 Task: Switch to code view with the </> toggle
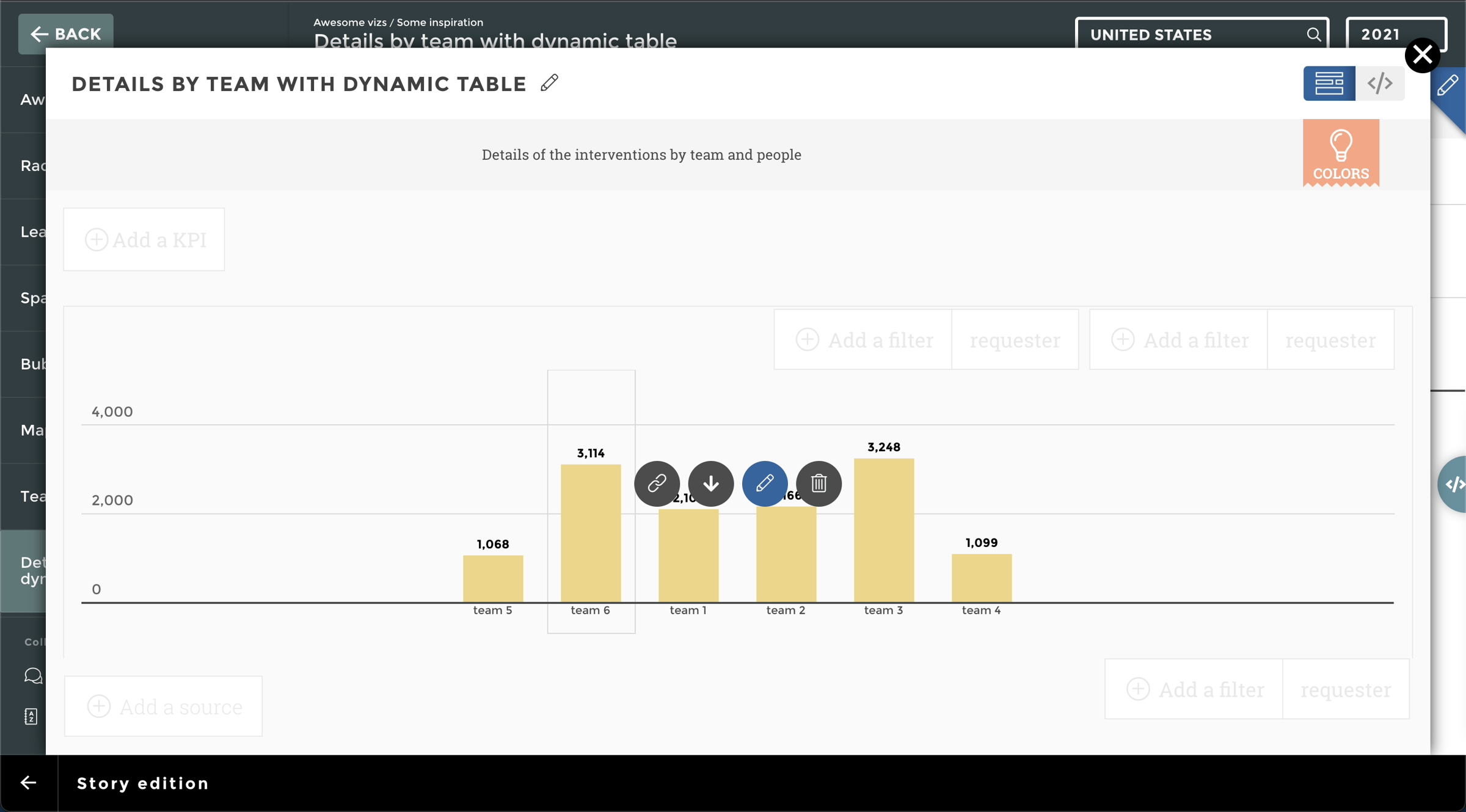tap(1380, 83)
